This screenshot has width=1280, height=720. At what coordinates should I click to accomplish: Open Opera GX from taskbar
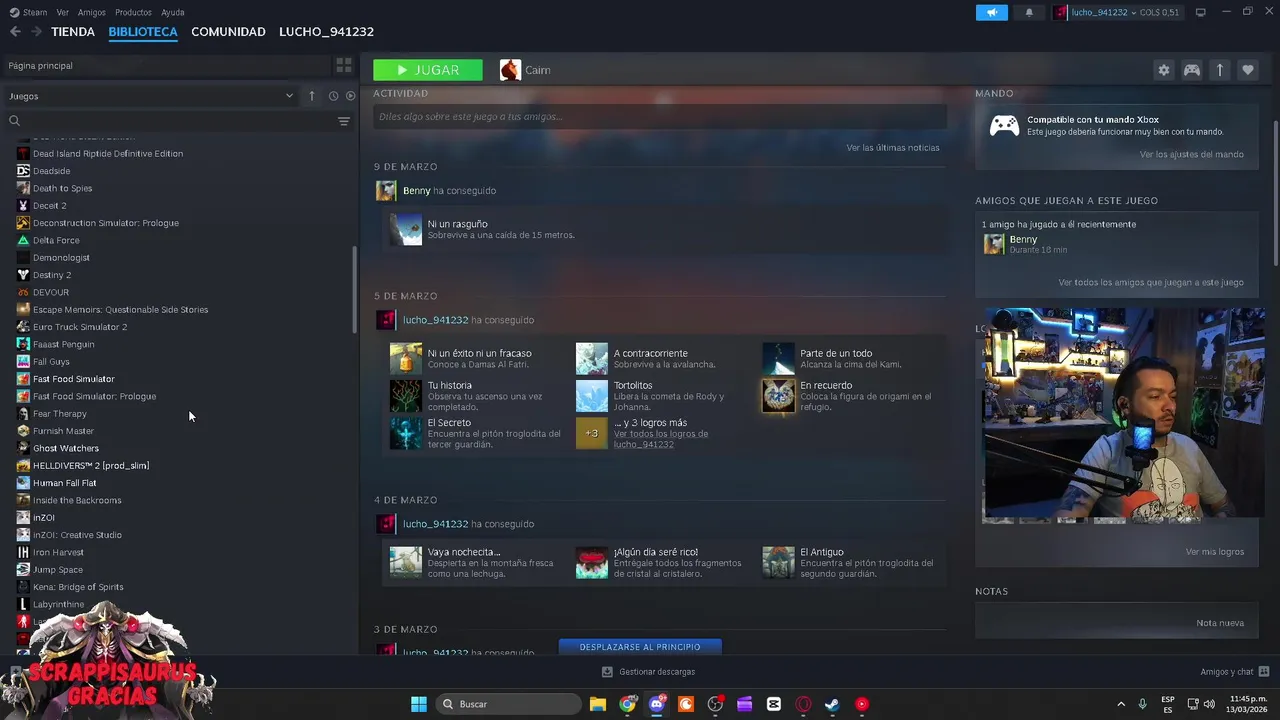coord(803,704)
